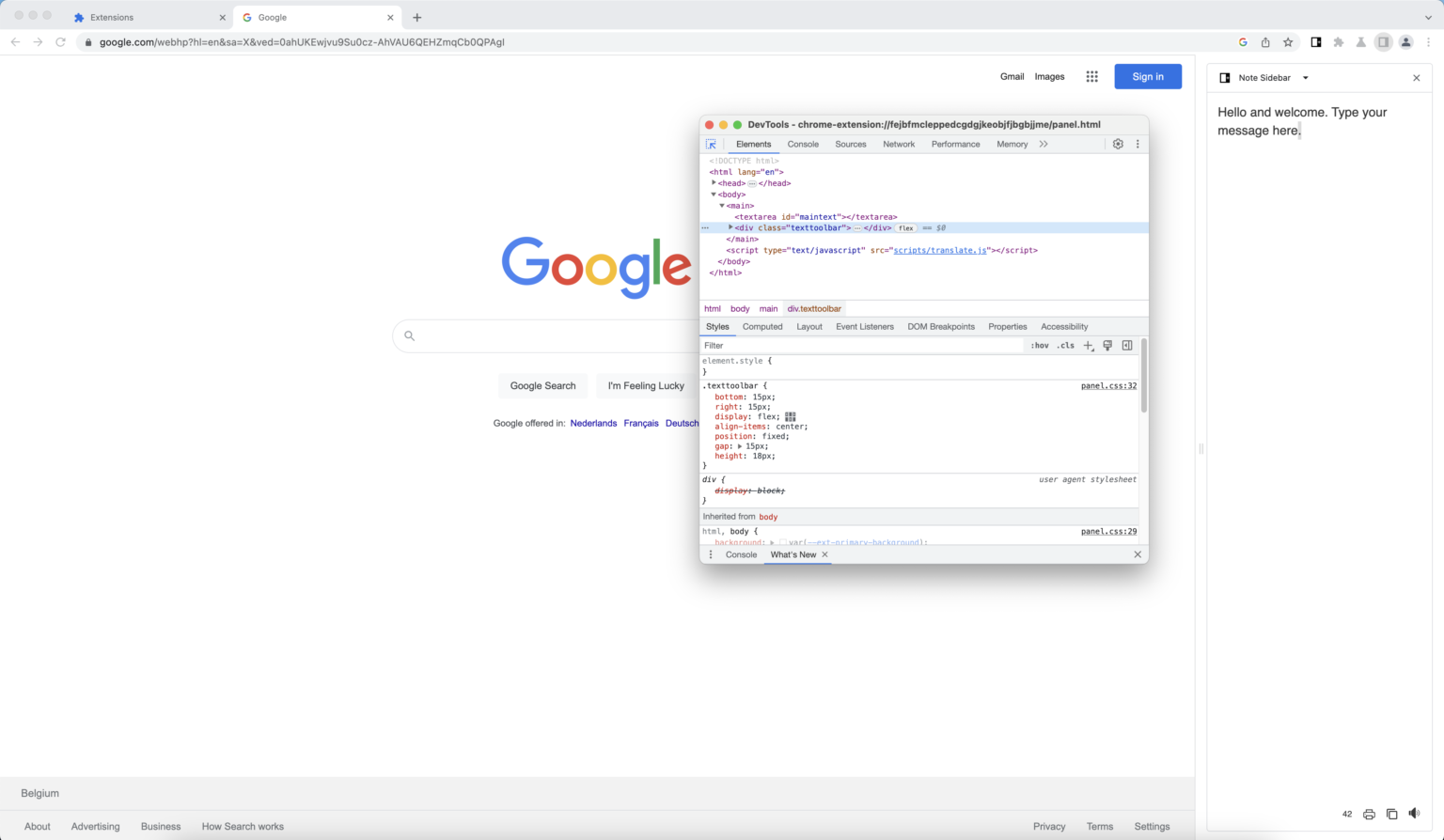Open panel.css:32 source link
The width and height of the screenshot is (1444, 840).
coord(1108,385)
